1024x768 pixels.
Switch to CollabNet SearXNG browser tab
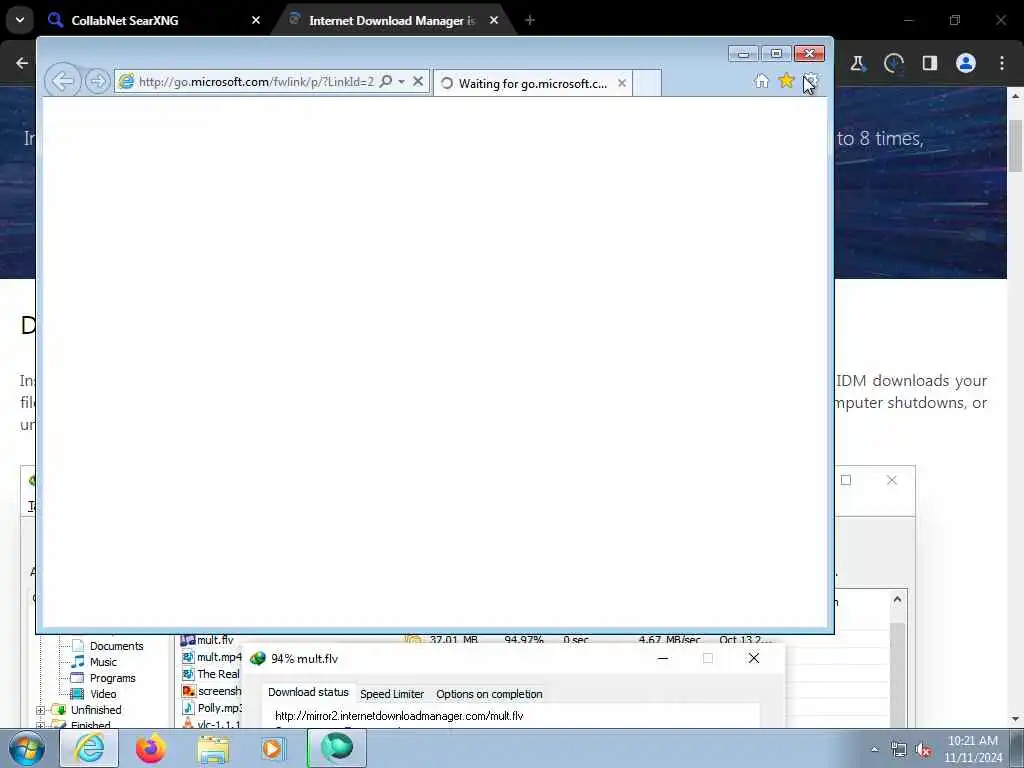(124, 20)
